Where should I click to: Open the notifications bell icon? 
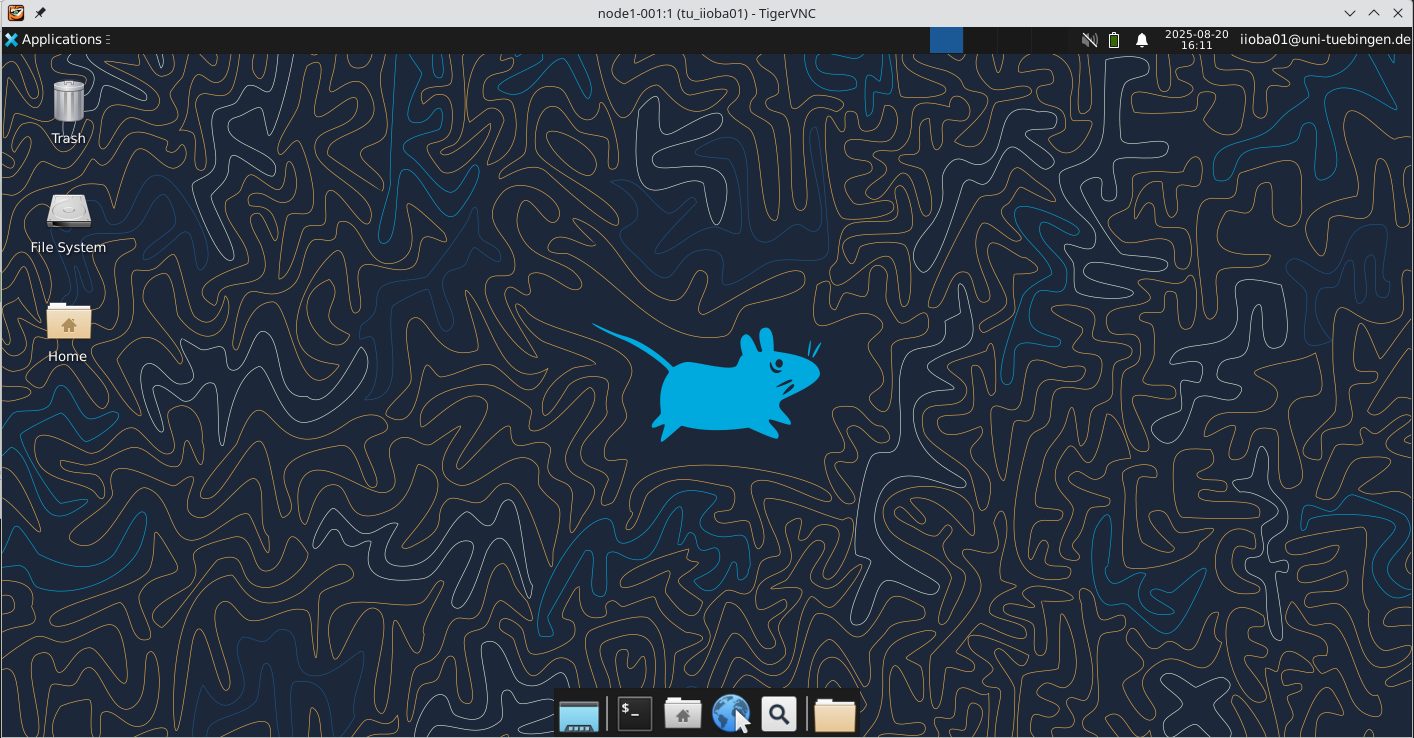[1142, 40]
